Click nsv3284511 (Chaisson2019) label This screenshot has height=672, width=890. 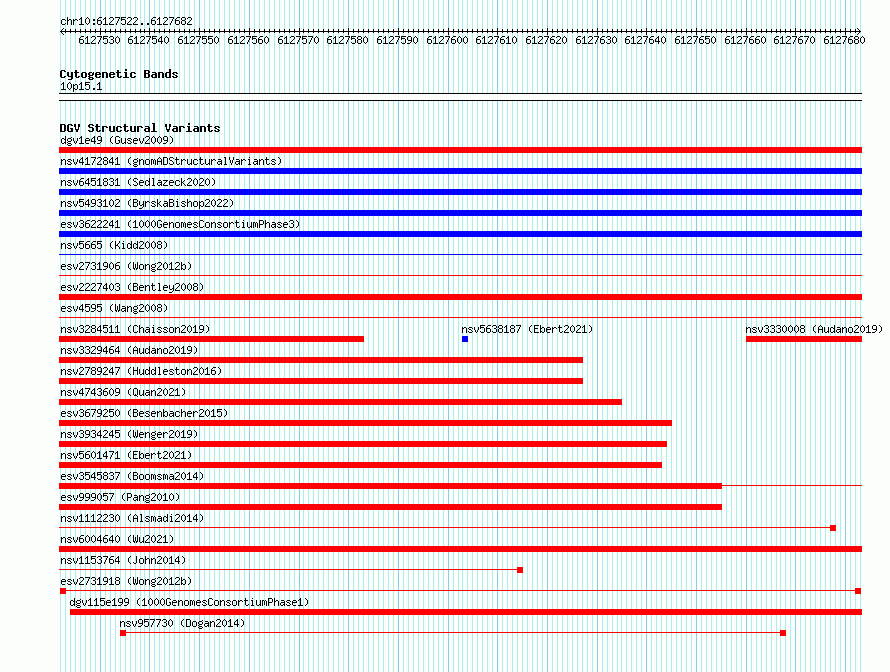click(135, 329)
